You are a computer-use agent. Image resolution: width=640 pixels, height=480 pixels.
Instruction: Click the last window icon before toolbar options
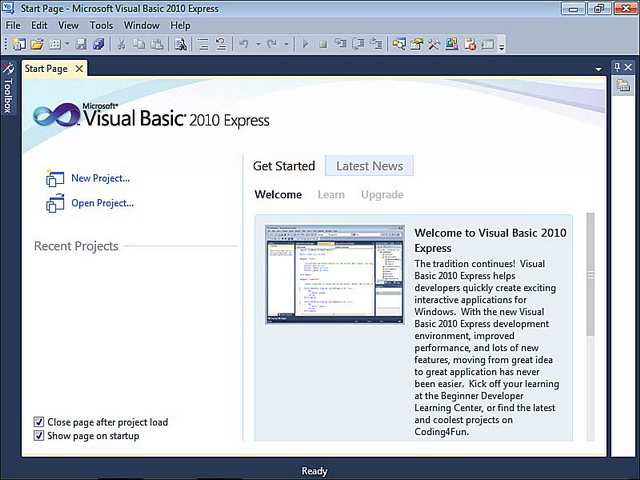point(488,44)
